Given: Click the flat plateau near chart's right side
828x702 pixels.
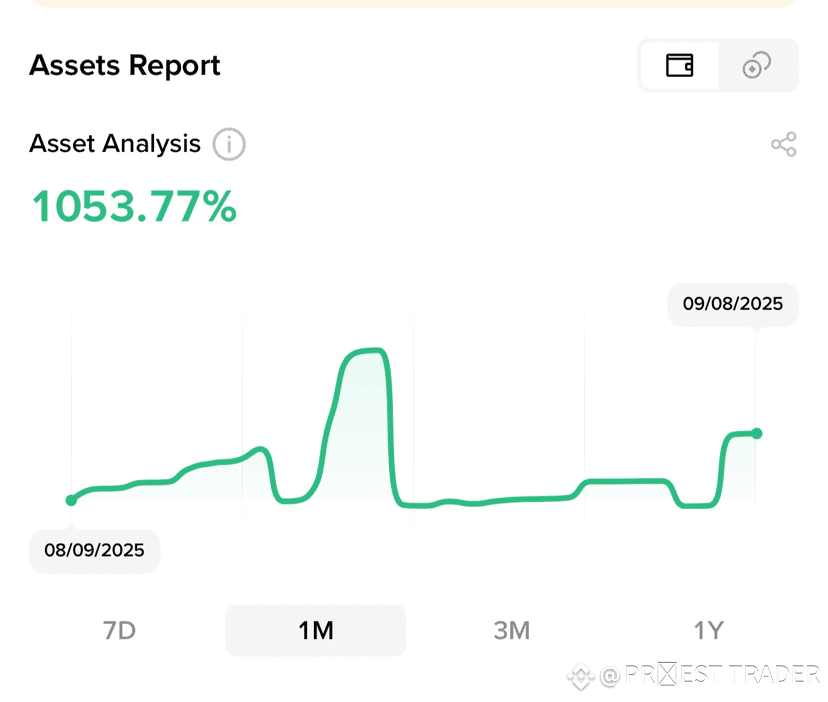Looking at the screenshot, I should 626,481.
